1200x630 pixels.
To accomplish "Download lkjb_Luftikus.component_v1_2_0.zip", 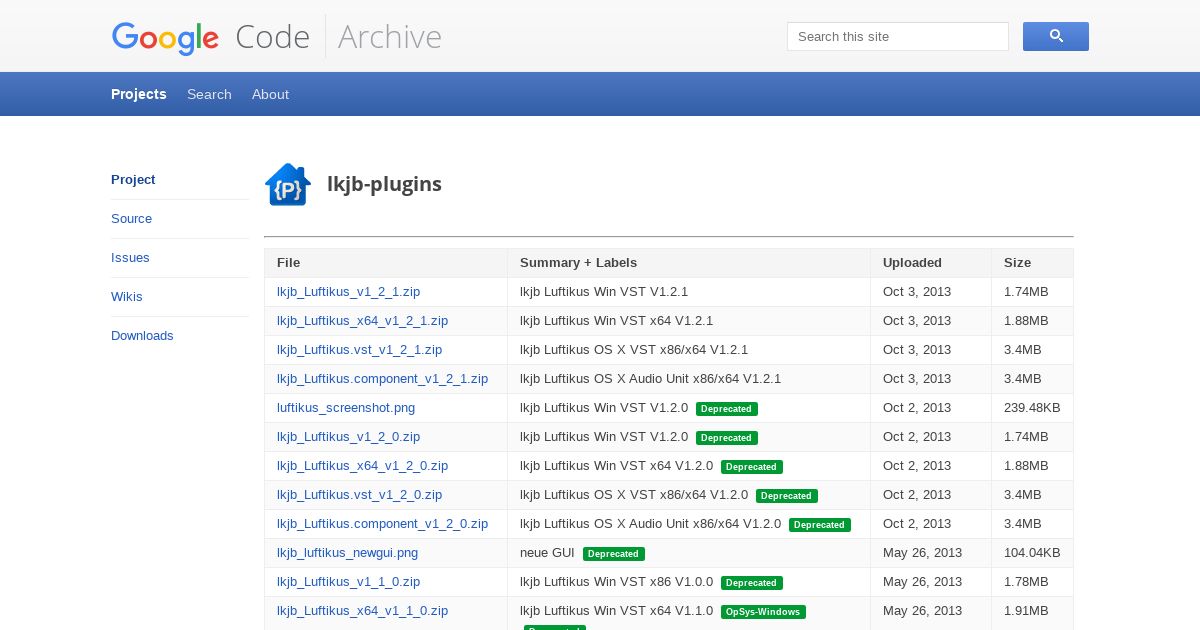I will [382, 524].
